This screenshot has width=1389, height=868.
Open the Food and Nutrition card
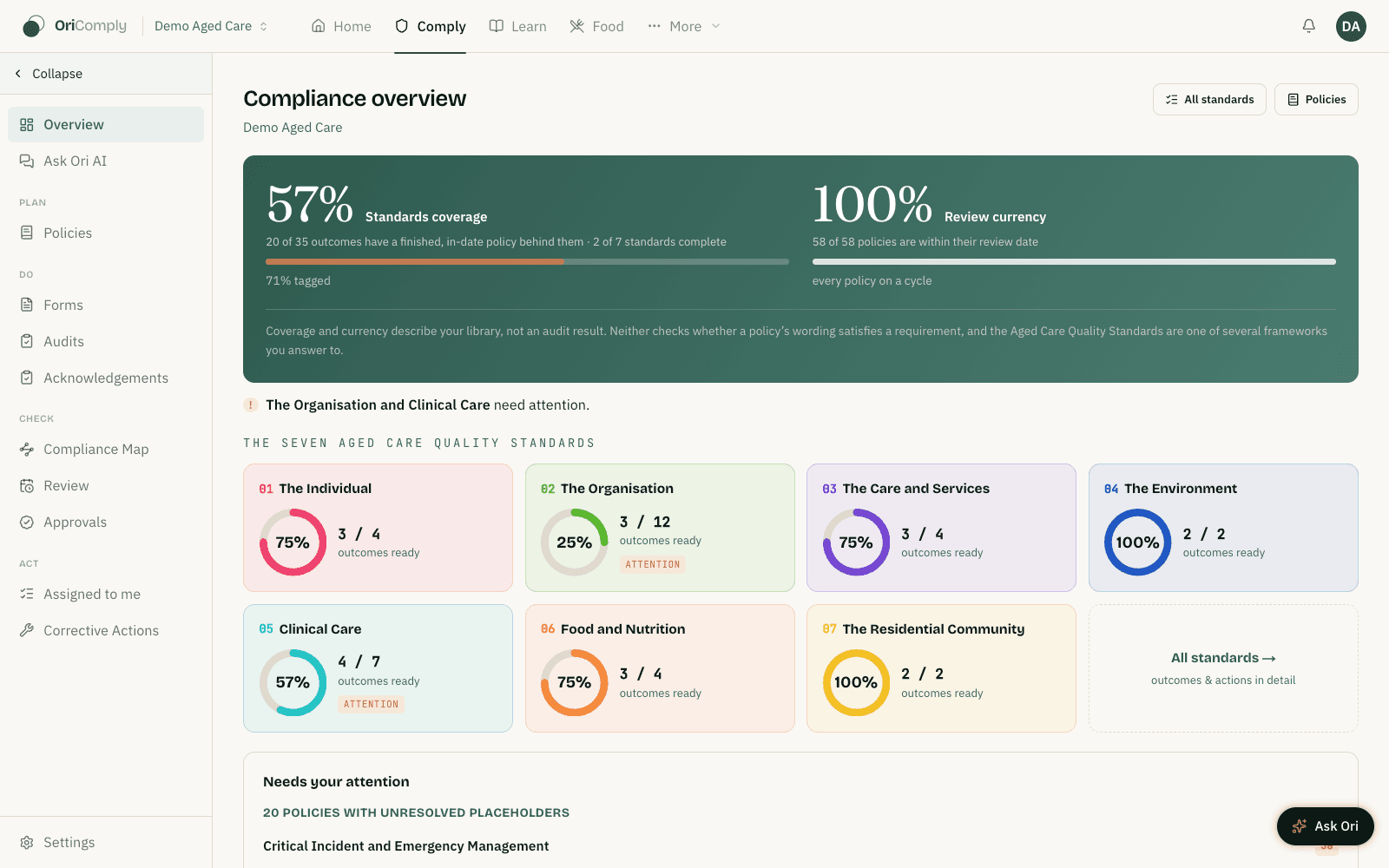click(660, 668)
